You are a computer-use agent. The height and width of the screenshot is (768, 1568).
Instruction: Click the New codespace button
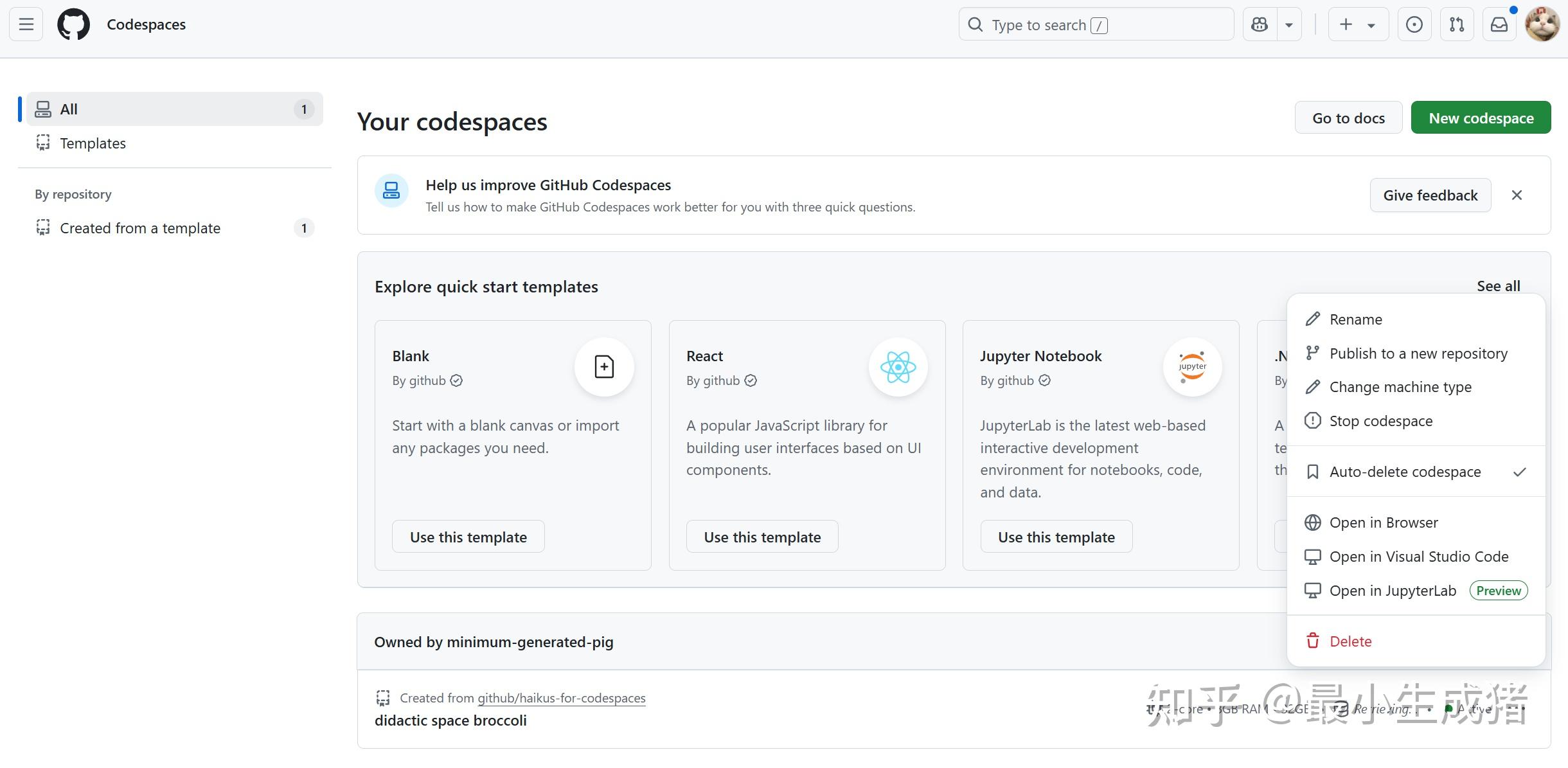tap(1480, 117)
